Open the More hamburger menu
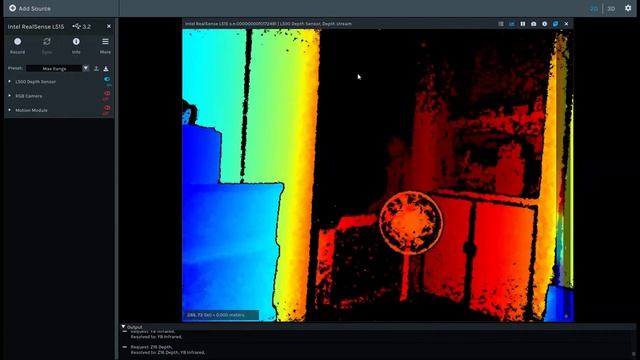The width and height of the screenshot is (640, 360). [x=105, y=45]
